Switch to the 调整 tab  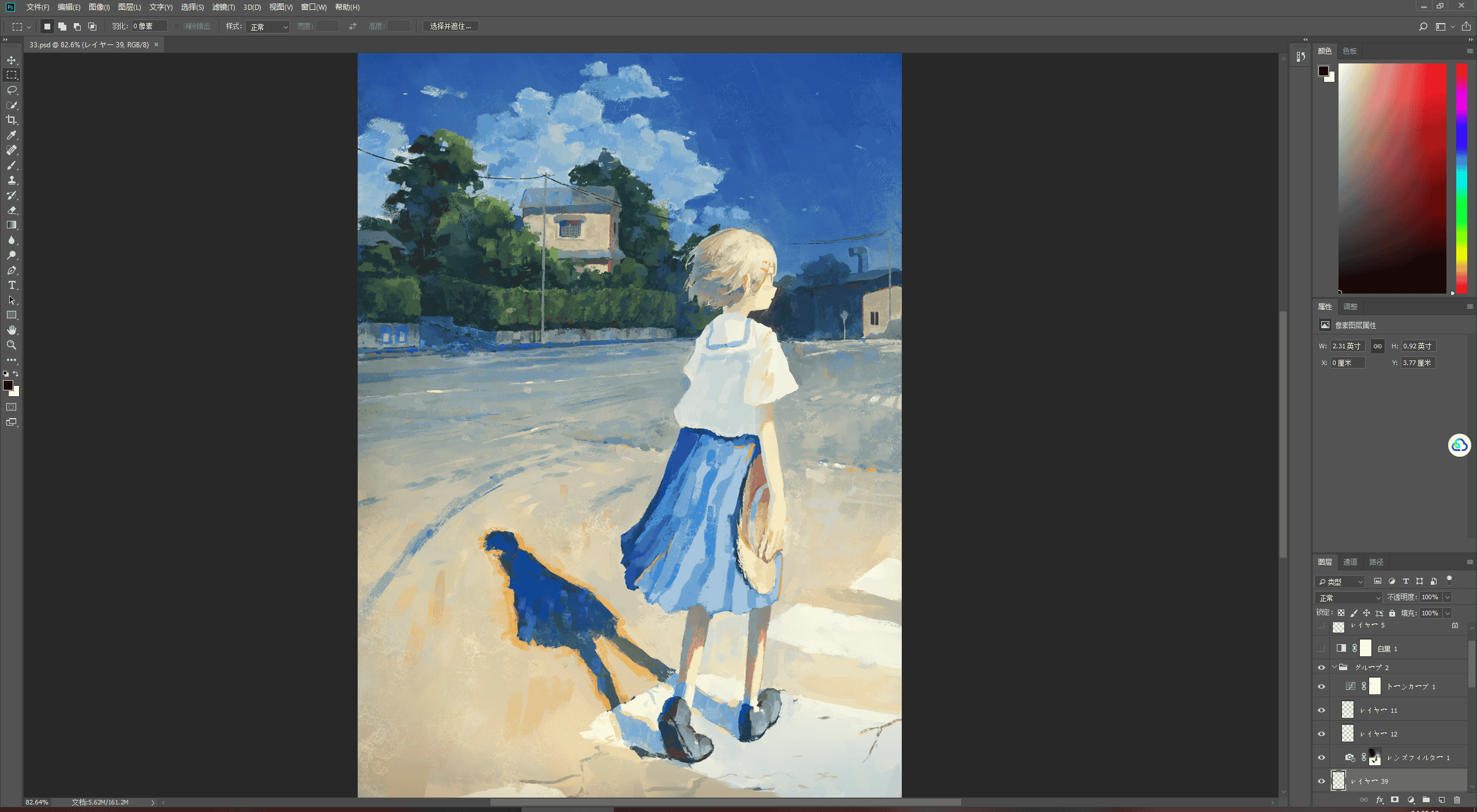1350,306
